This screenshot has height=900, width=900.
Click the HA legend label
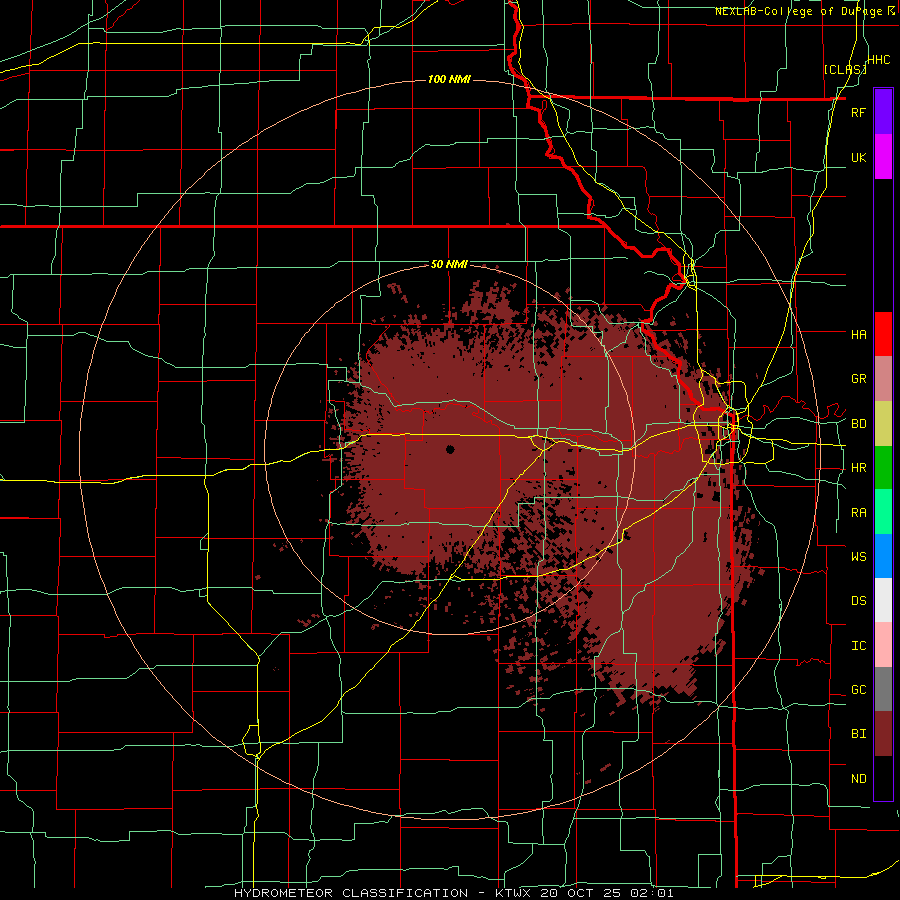click(858, 334)
